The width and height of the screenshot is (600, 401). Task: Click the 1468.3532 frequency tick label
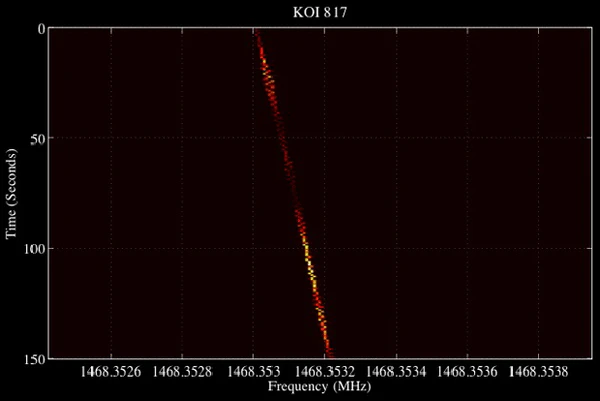pyautogui.click(x=325, y=371)
